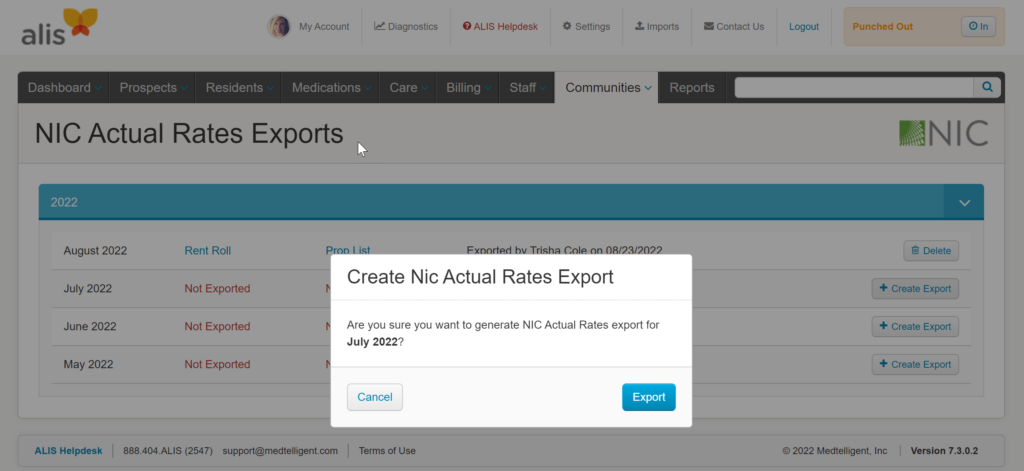Click the search magnifier icon button
This screenshot has width=1024, height=471.
[x=987, y=88]
